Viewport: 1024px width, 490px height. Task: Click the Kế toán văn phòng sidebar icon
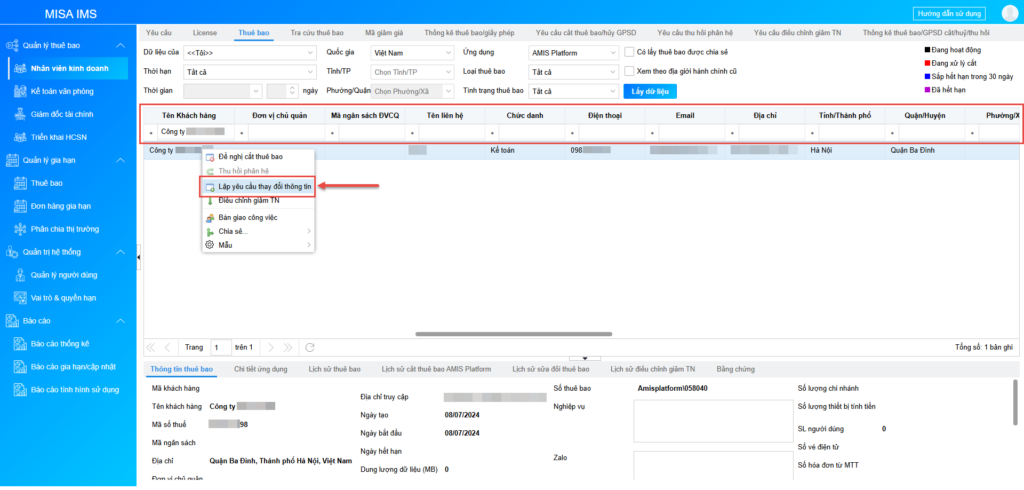tap(22, 91)
